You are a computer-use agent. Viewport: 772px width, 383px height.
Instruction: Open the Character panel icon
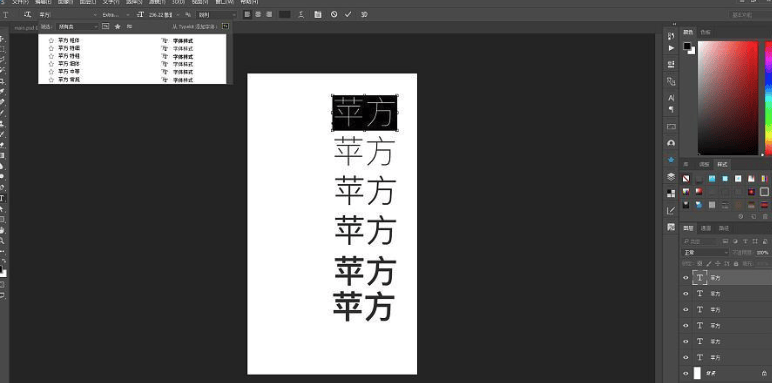[x=671, y=98]
